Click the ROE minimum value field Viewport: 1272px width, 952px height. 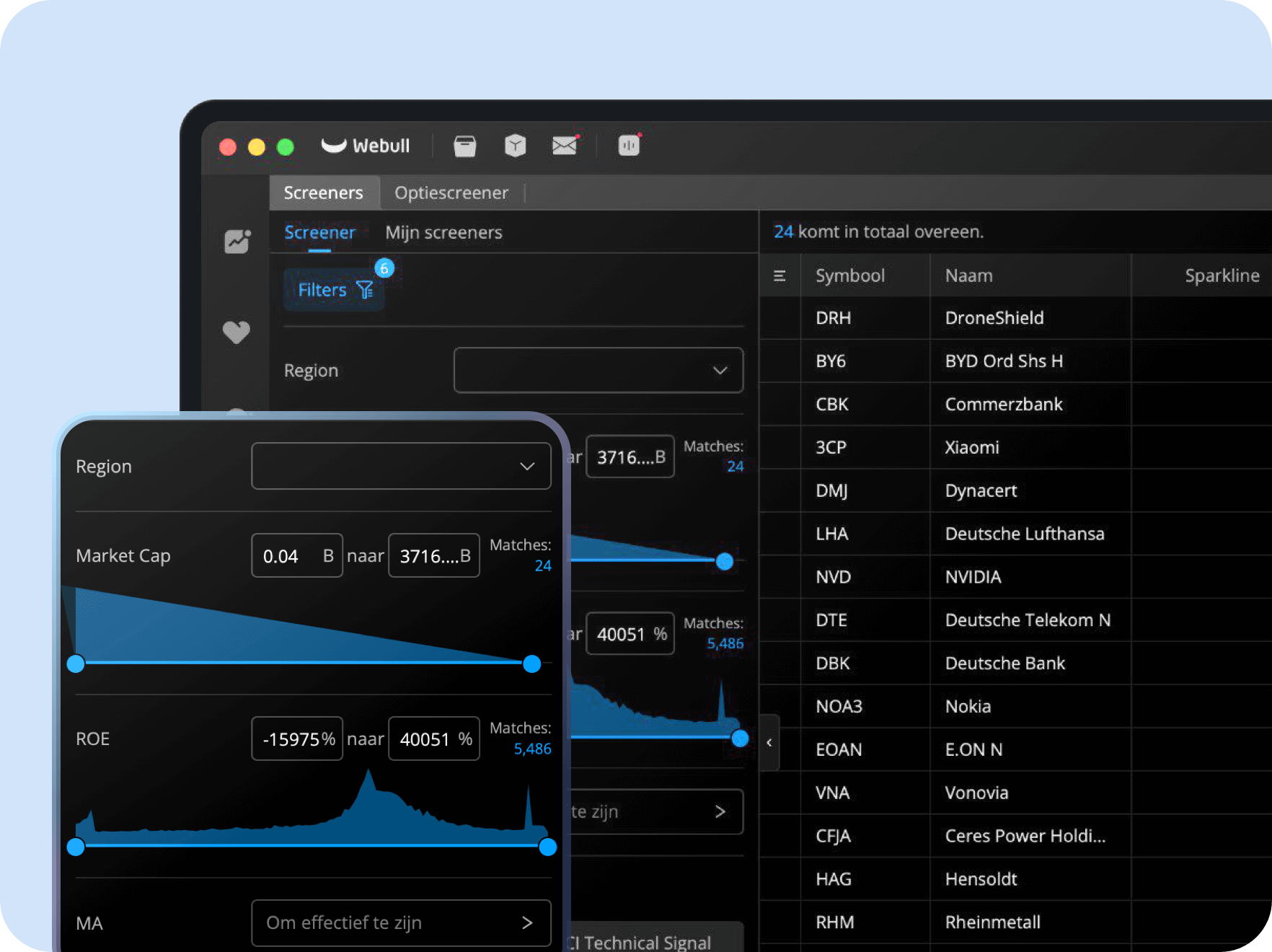pyautogui.click(x=297, y=739)
